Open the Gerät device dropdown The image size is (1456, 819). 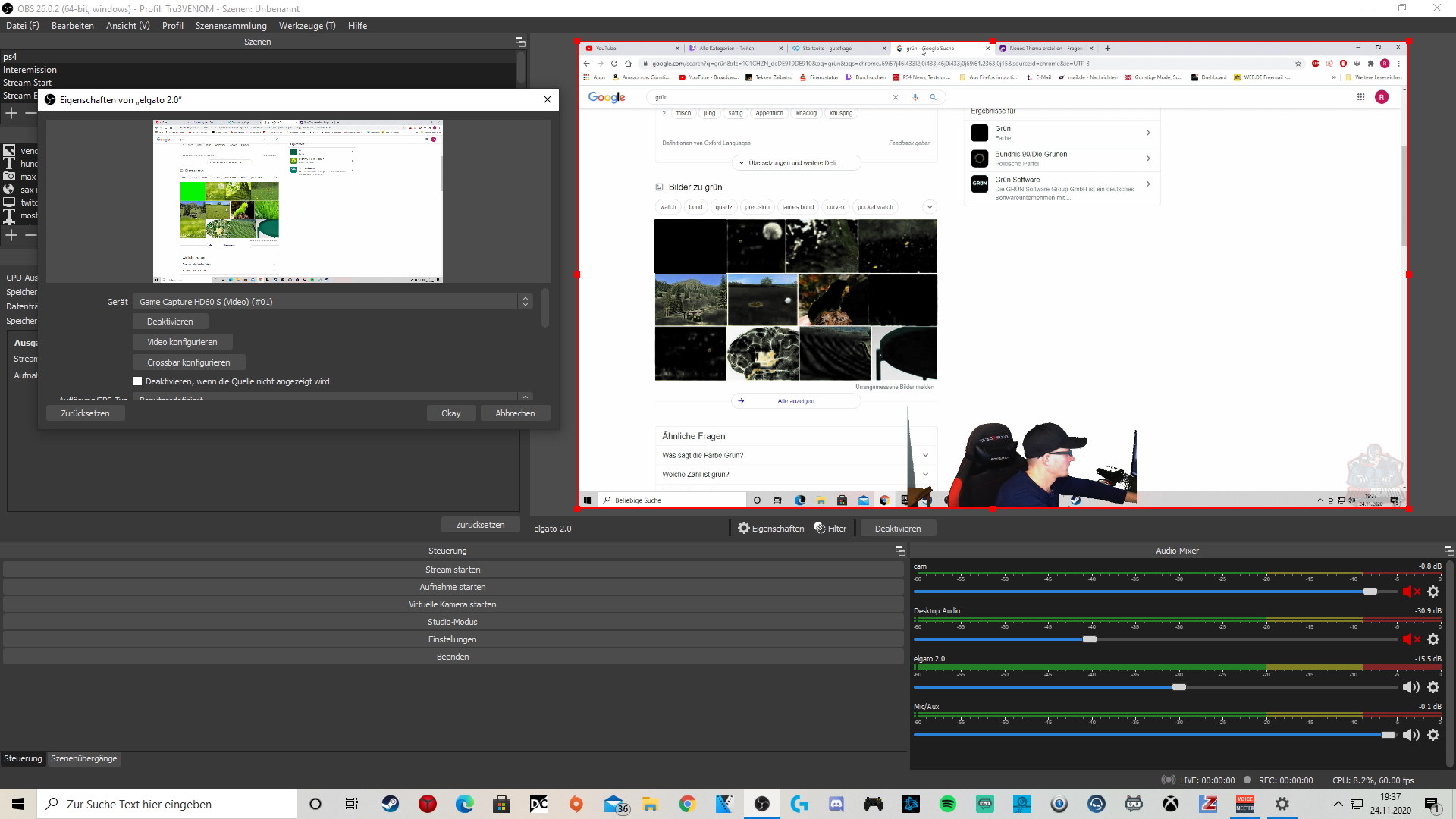[332, 302]
